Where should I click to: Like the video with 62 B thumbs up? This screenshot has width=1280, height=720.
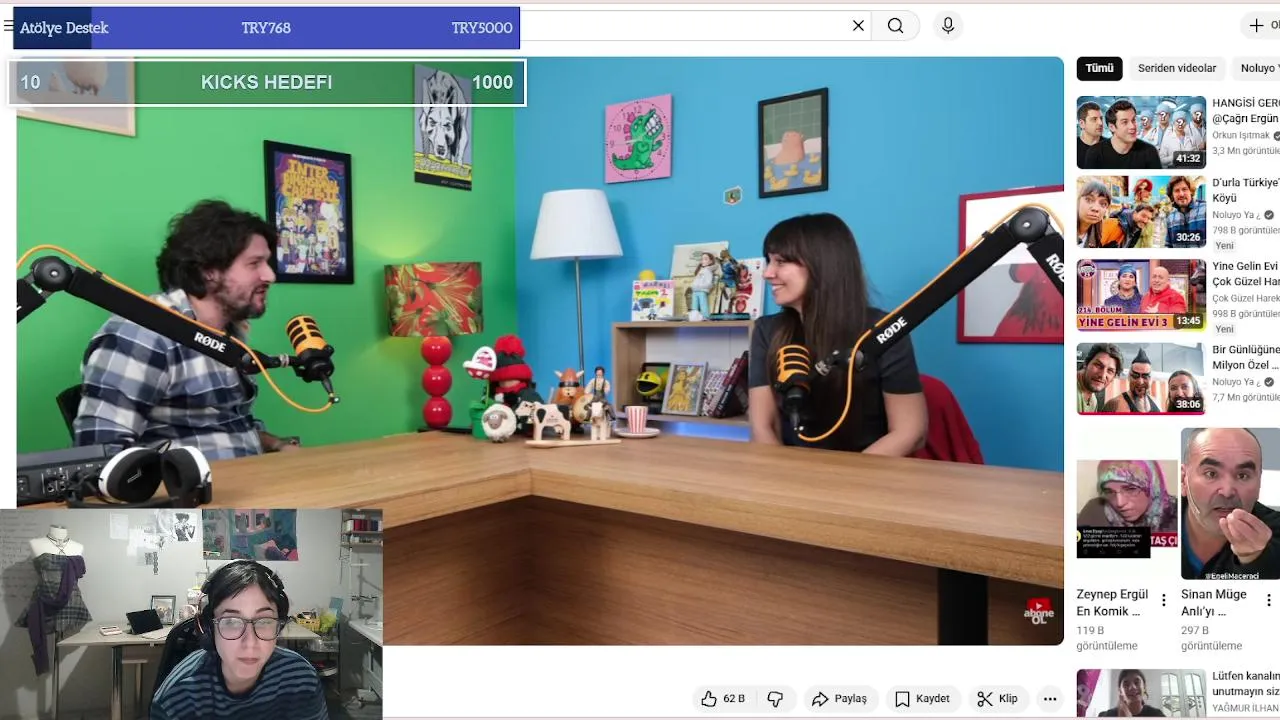point(723,699)
